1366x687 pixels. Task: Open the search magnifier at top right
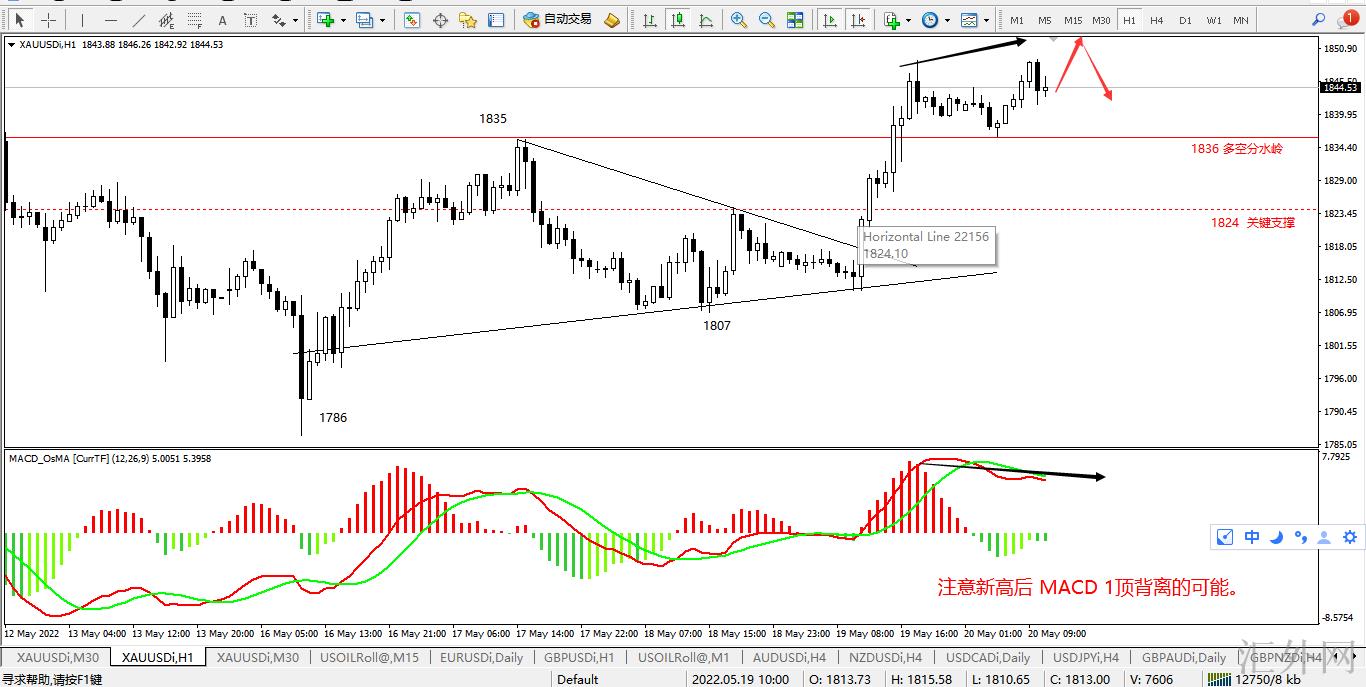[x=1320, y=20]
